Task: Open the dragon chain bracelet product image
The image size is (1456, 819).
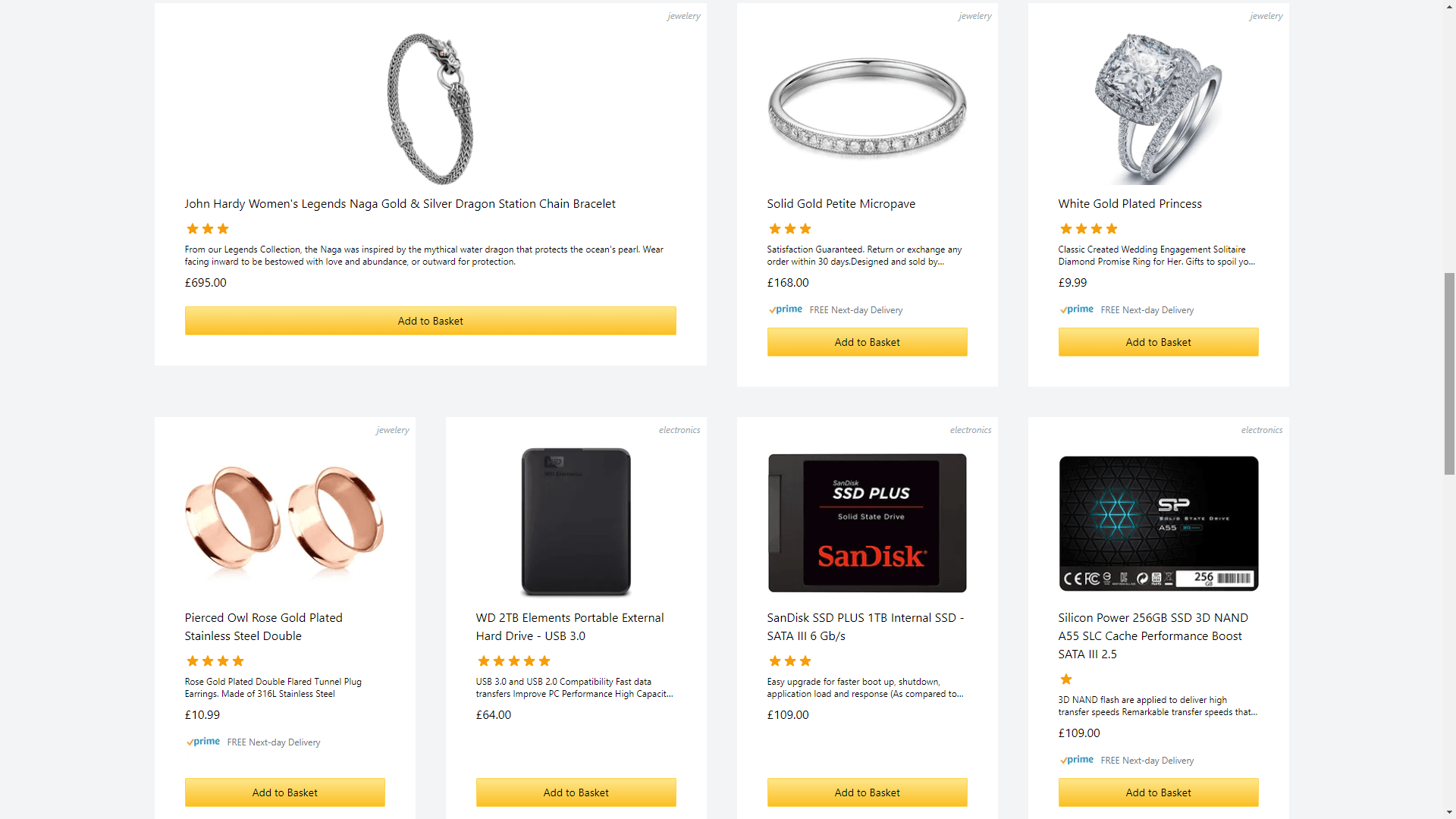Action: pyautogui.click(x=430, y=108)
